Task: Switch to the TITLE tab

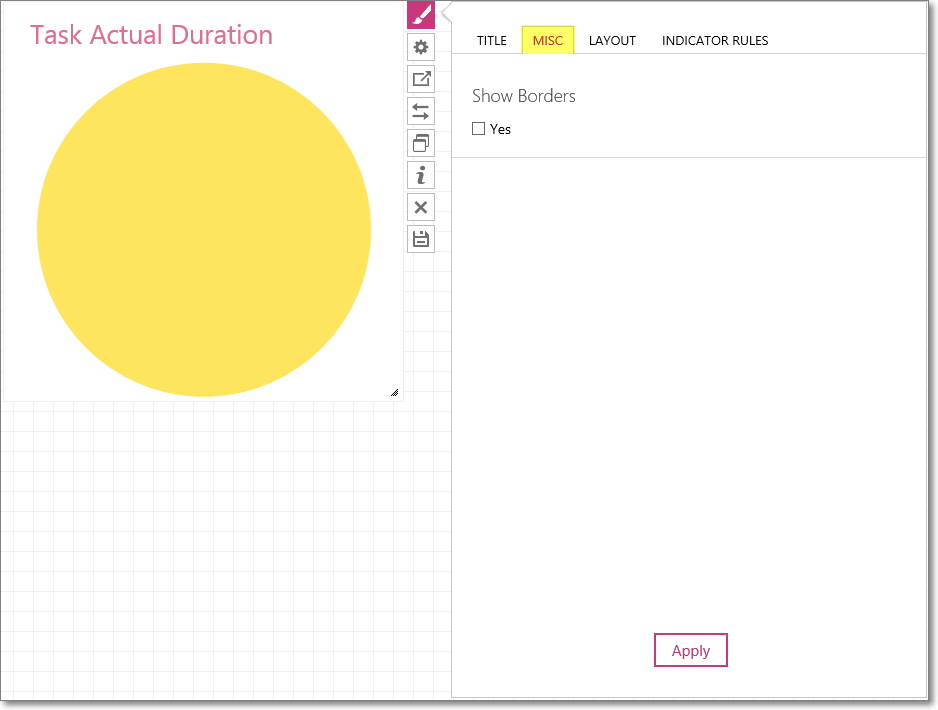Action: tap(492, 41)
